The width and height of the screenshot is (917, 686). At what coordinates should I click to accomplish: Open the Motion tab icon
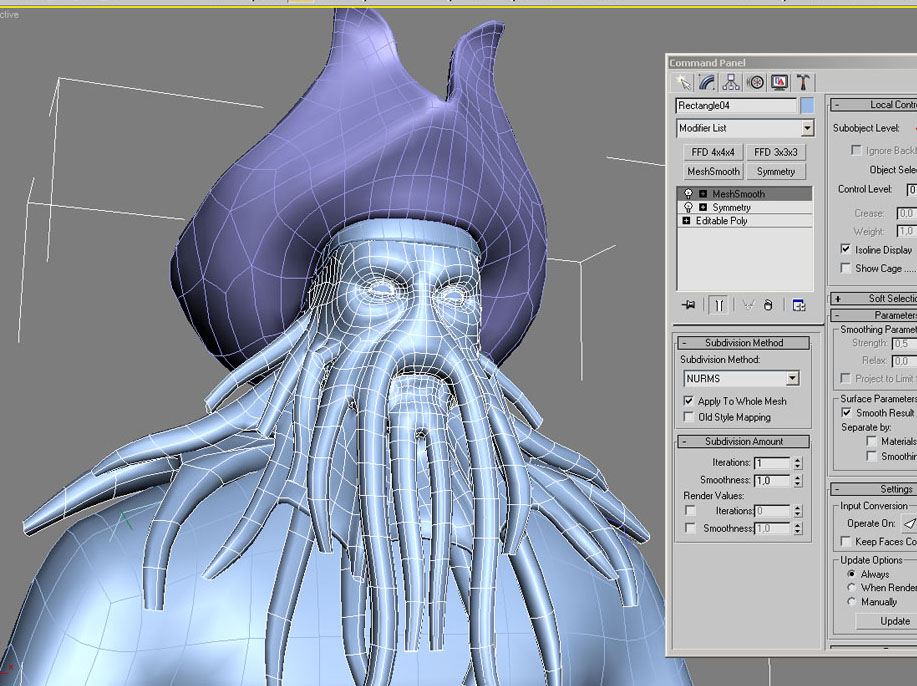click(756, 82)
